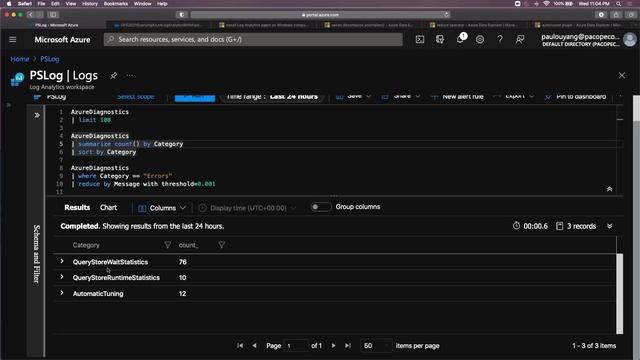Open the Safari File menu
Image resolution: width=640 pixels, height=360 pixels.
pos(41,4)
